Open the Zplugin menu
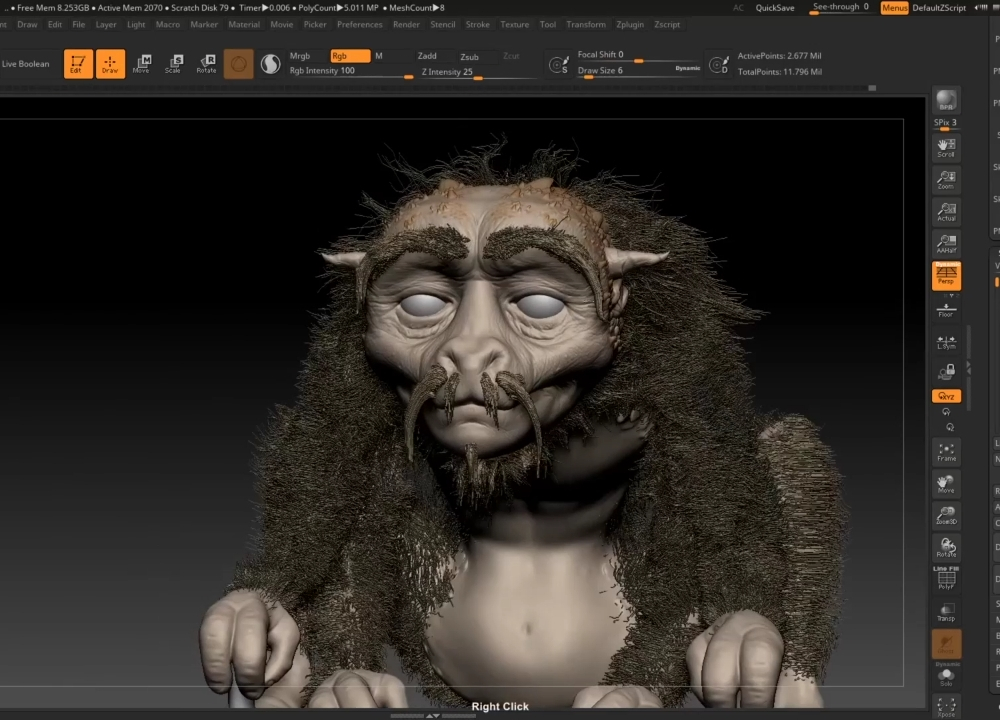This screenshot has width=1000, height=720. [x=630, y=24]
